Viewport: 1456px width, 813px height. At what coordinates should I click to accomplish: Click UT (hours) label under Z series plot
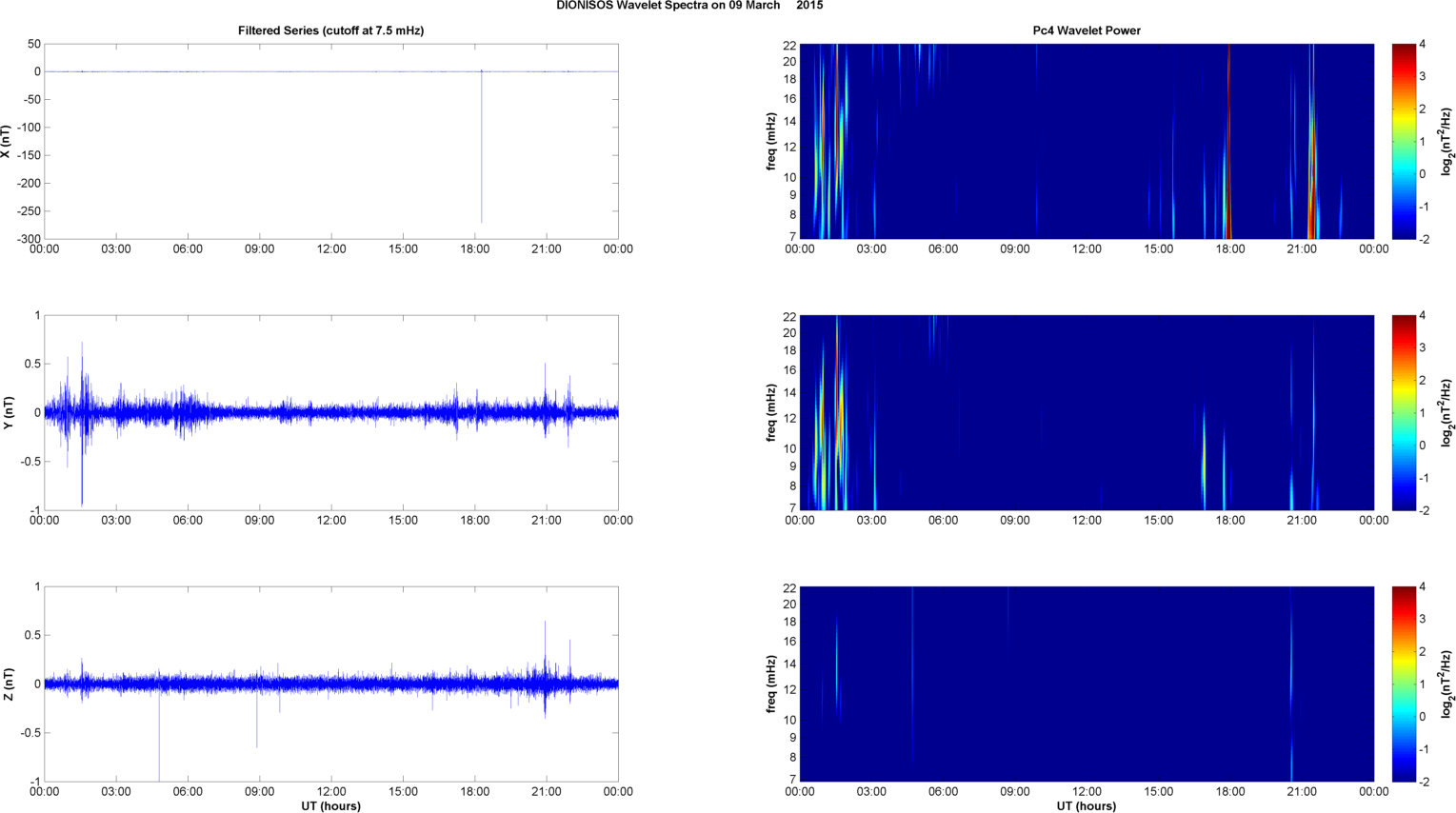(330, 806)
